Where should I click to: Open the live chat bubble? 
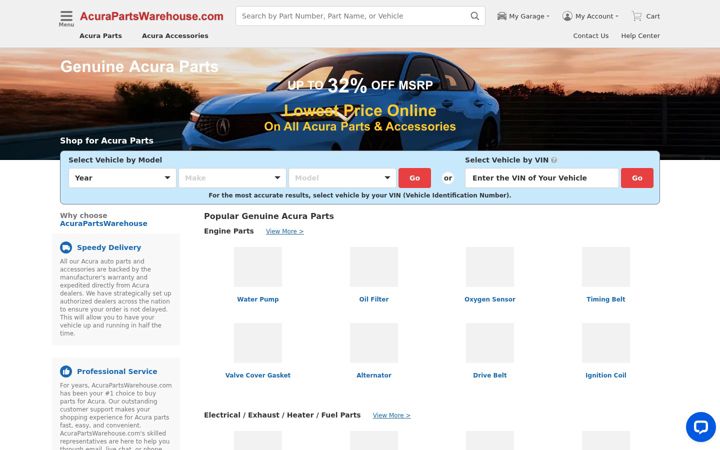coord(701,427)
